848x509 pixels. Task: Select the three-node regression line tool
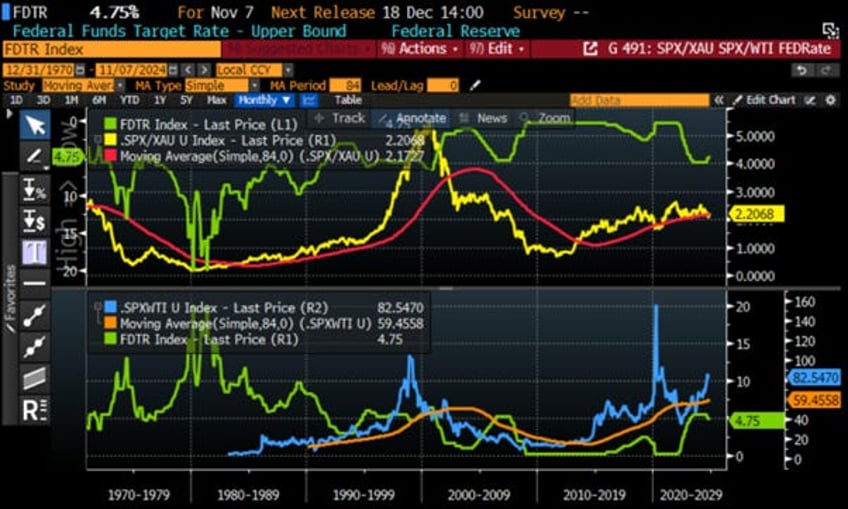click(35, 347)
